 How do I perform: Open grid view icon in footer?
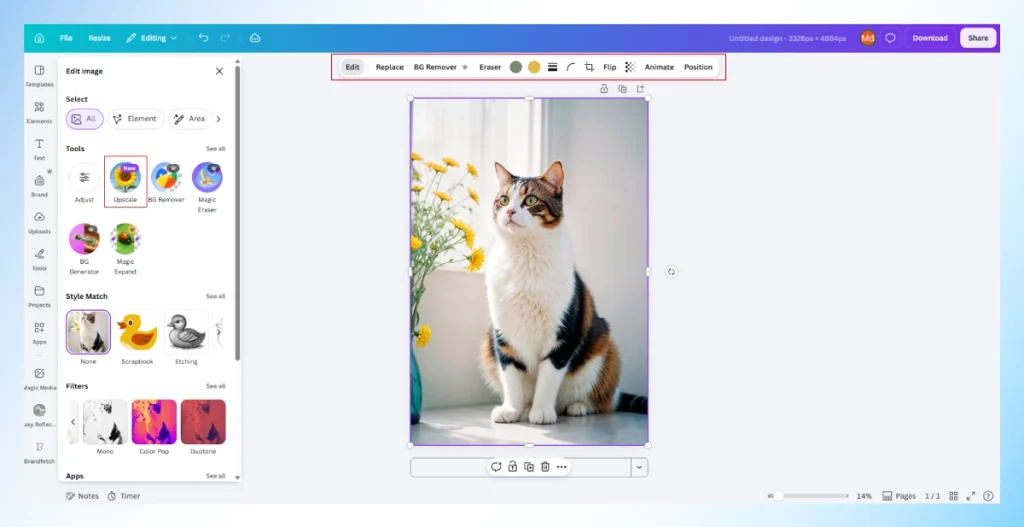click(953, 496)
